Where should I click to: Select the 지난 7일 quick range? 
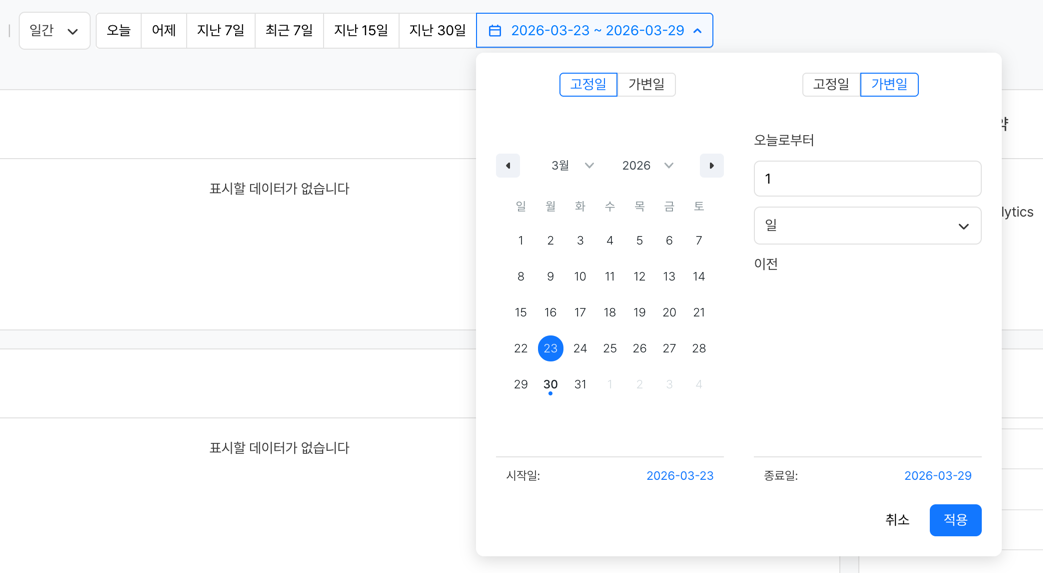click(x=221, y=31)
